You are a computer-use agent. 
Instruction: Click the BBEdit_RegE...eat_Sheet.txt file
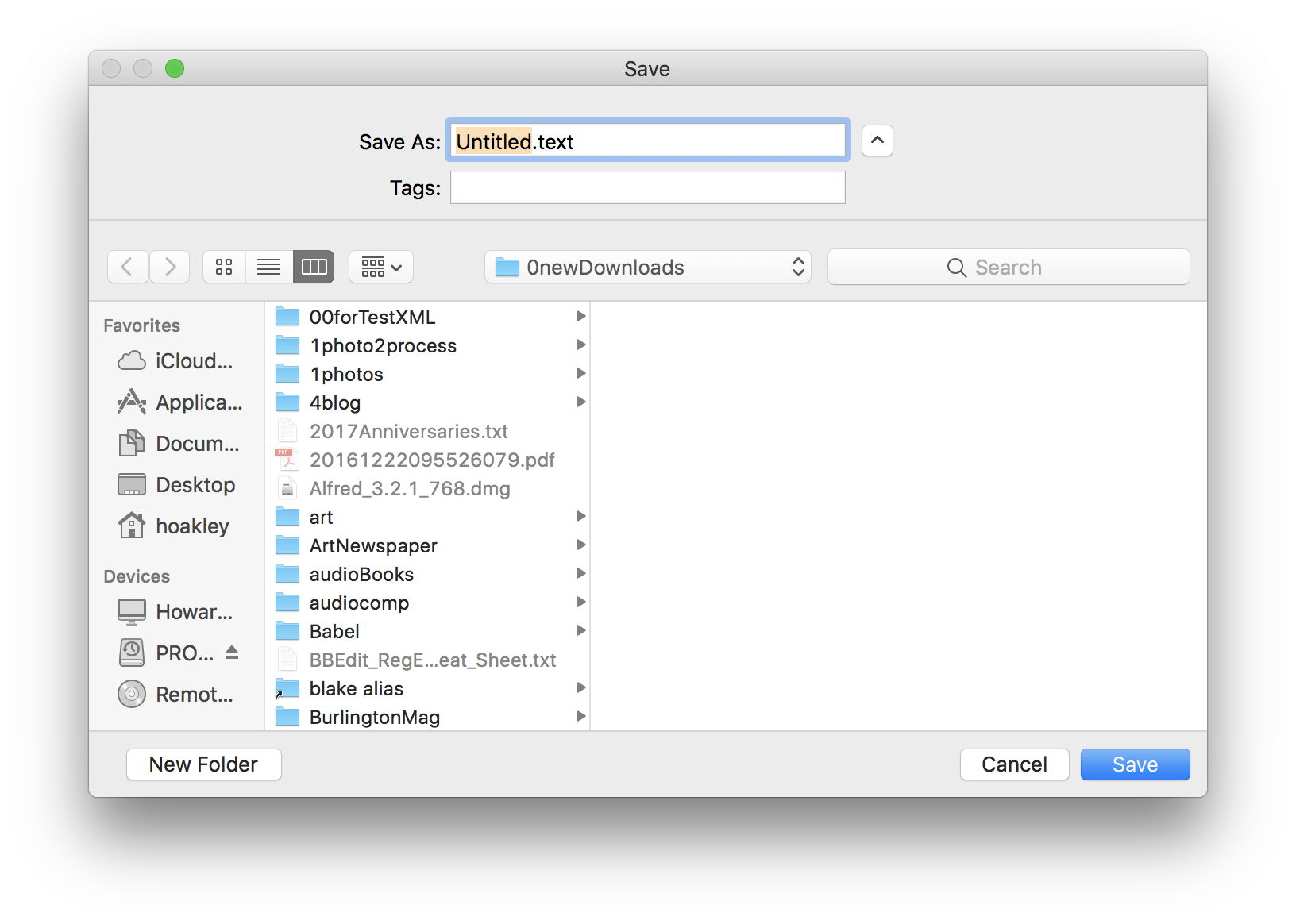[x=427, y=660]
